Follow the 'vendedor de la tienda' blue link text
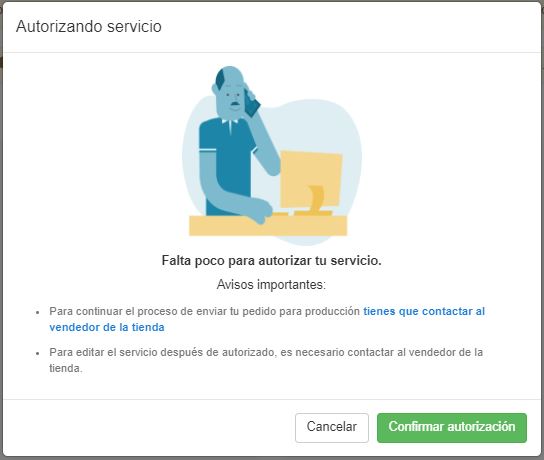The width and height of the screenshot is (544, 460). click(x=107, y=327)
